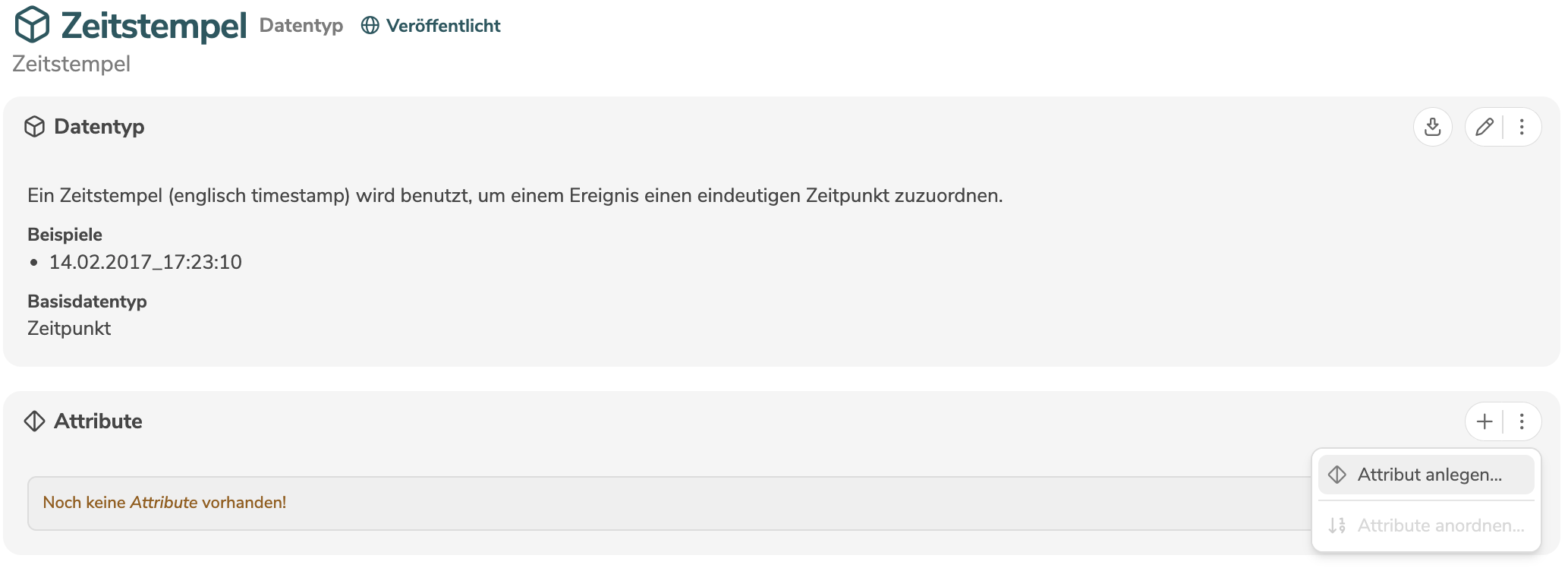Open the three-dot menu in the Attribute section

(x=1521, y=421)
